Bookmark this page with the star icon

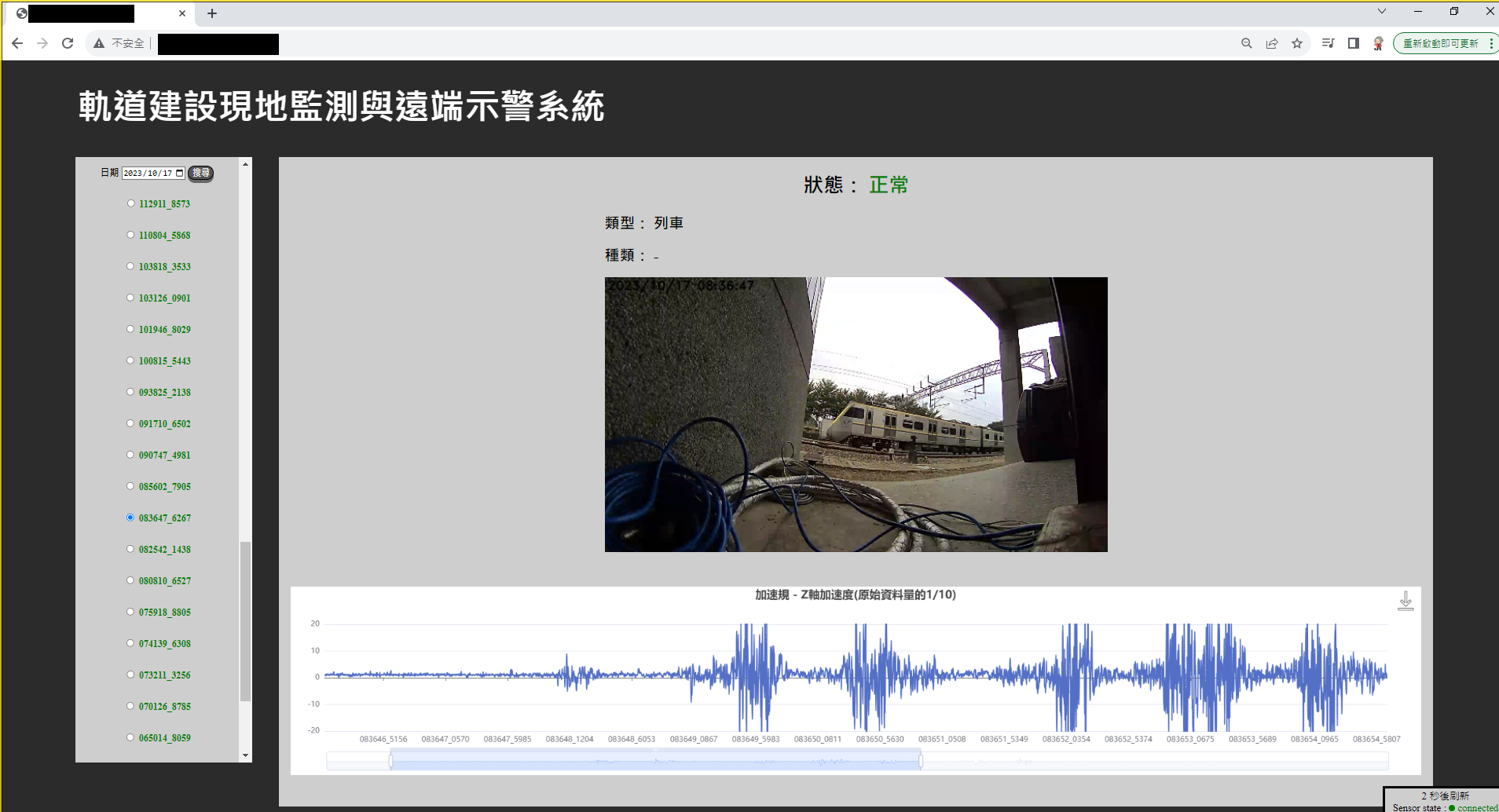[1297, 43]
